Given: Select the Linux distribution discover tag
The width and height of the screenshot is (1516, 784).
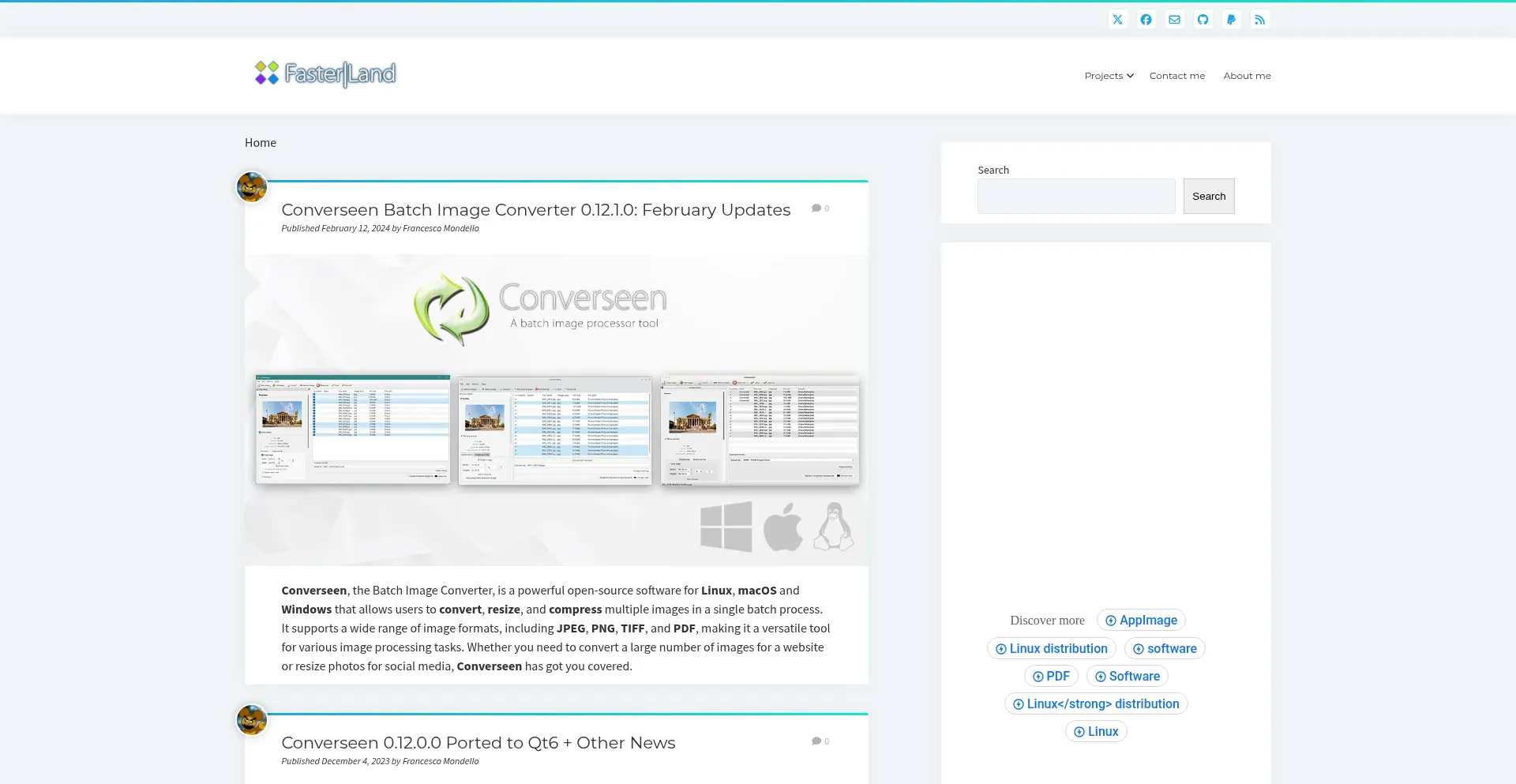Looking at the screenshot, I should 1051,649.
